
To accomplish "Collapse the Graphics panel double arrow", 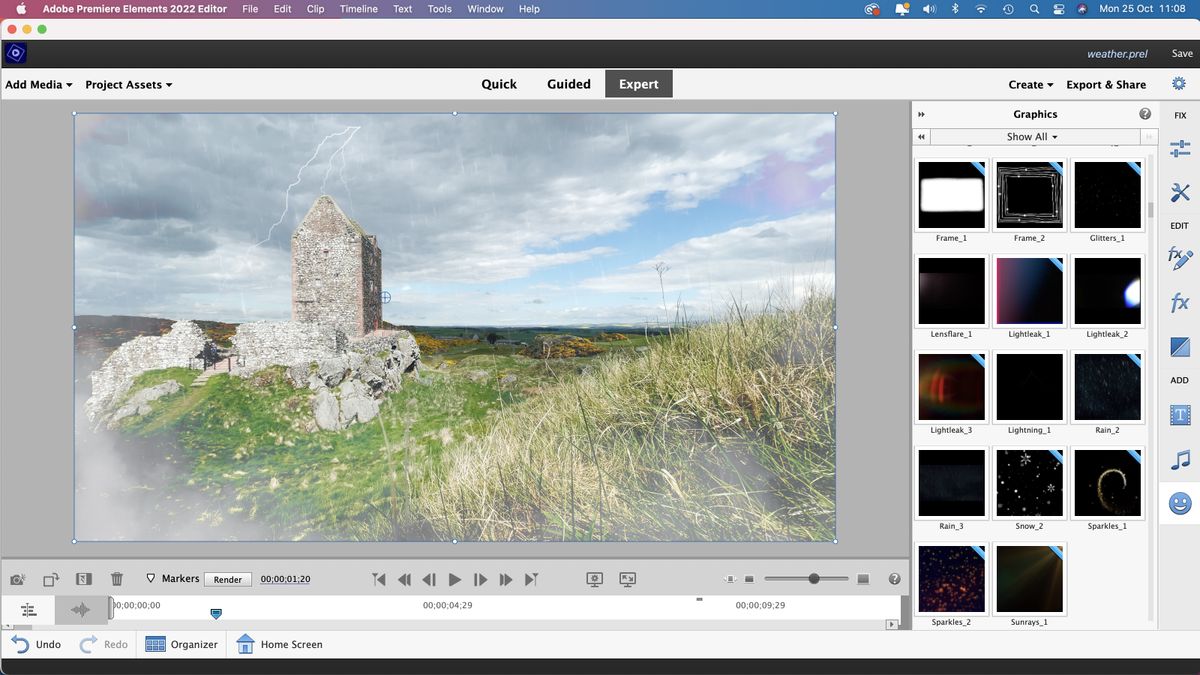I will (x=921, y=114).
